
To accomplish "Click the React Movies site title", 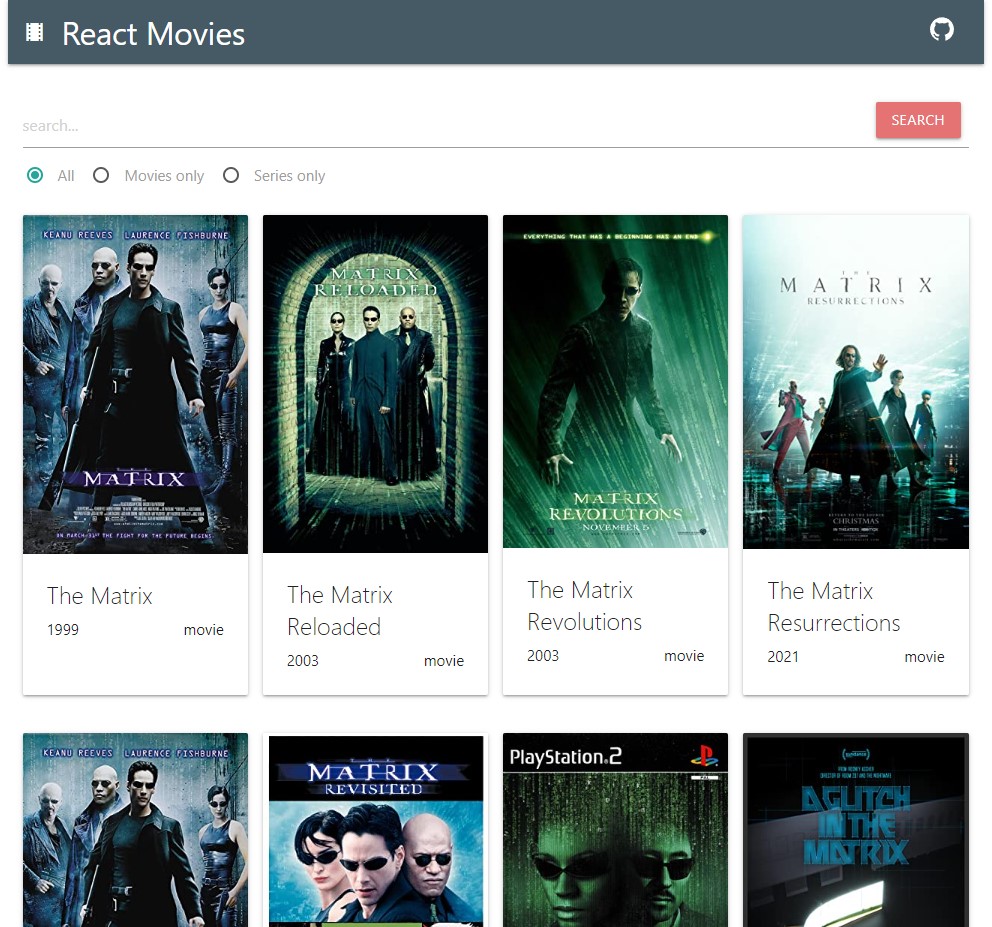I will pos(153,34).
